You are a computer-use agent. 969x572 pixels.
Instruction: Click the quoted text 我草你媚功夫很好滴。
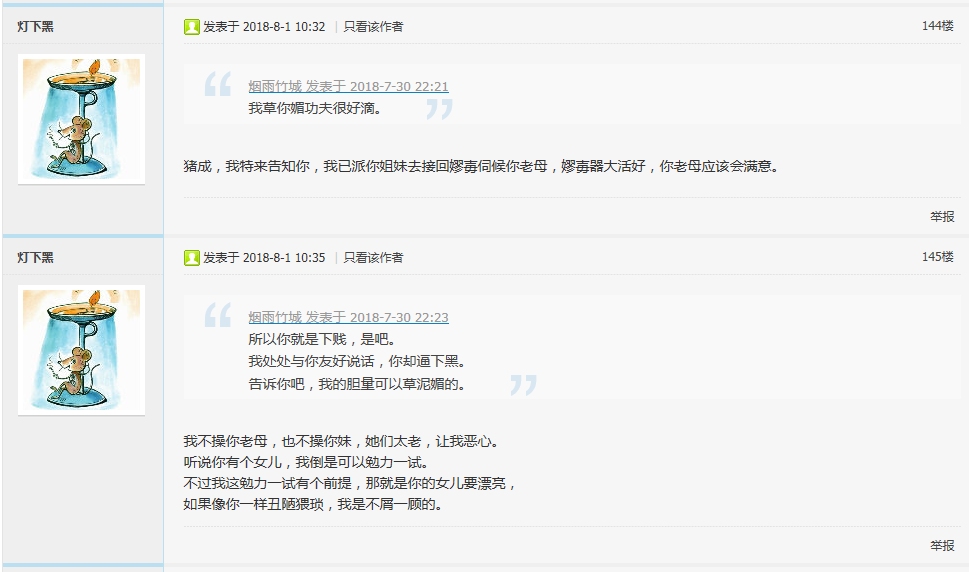tap(316, 109)
